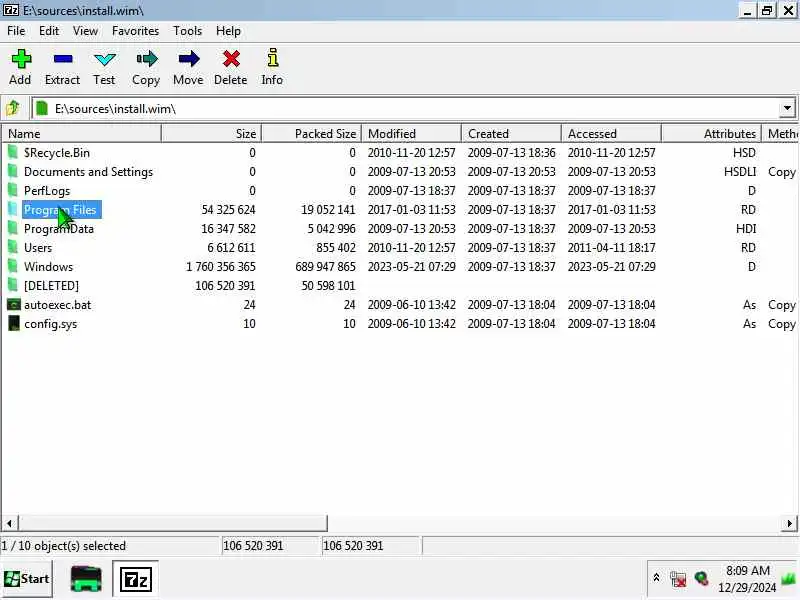The image size is (800, 600).
Task: Open the Tools menu
Action: (187, 31)
